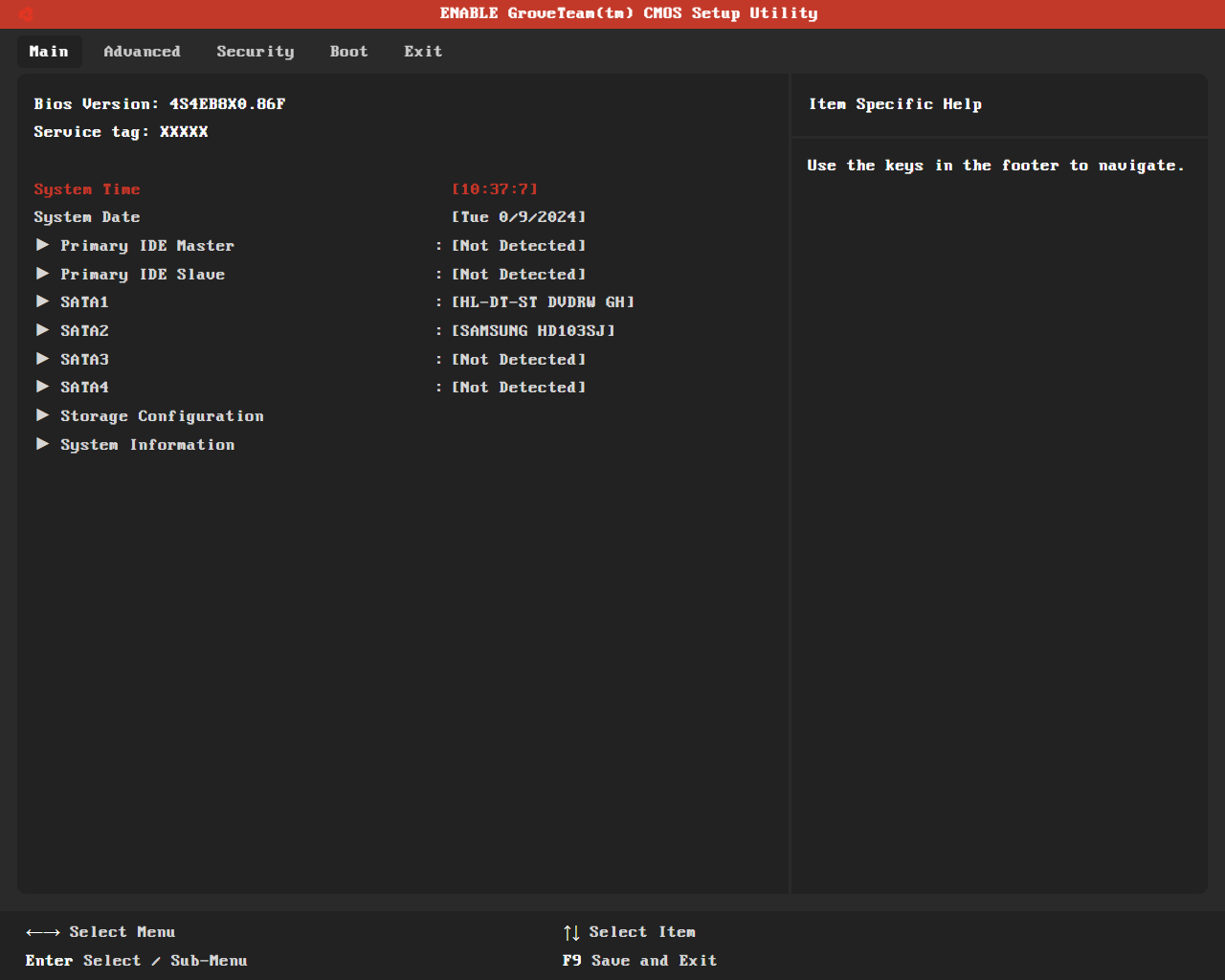Edit the System Time value field
The height and width of the screenshot is (980, 1225).
tap(495, 189)
